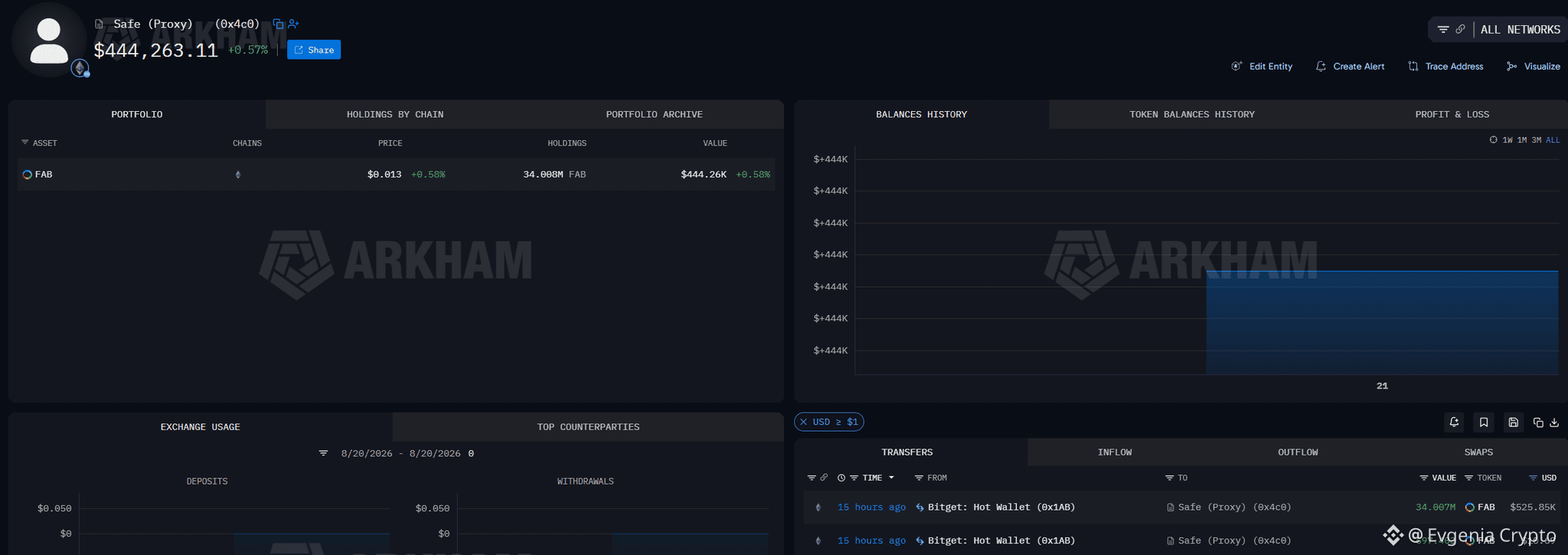The height and width of the screenshot is (555, 1568).
Task: Click Ethereum chain icon in FAB row
Action: (x=238, y=175)
